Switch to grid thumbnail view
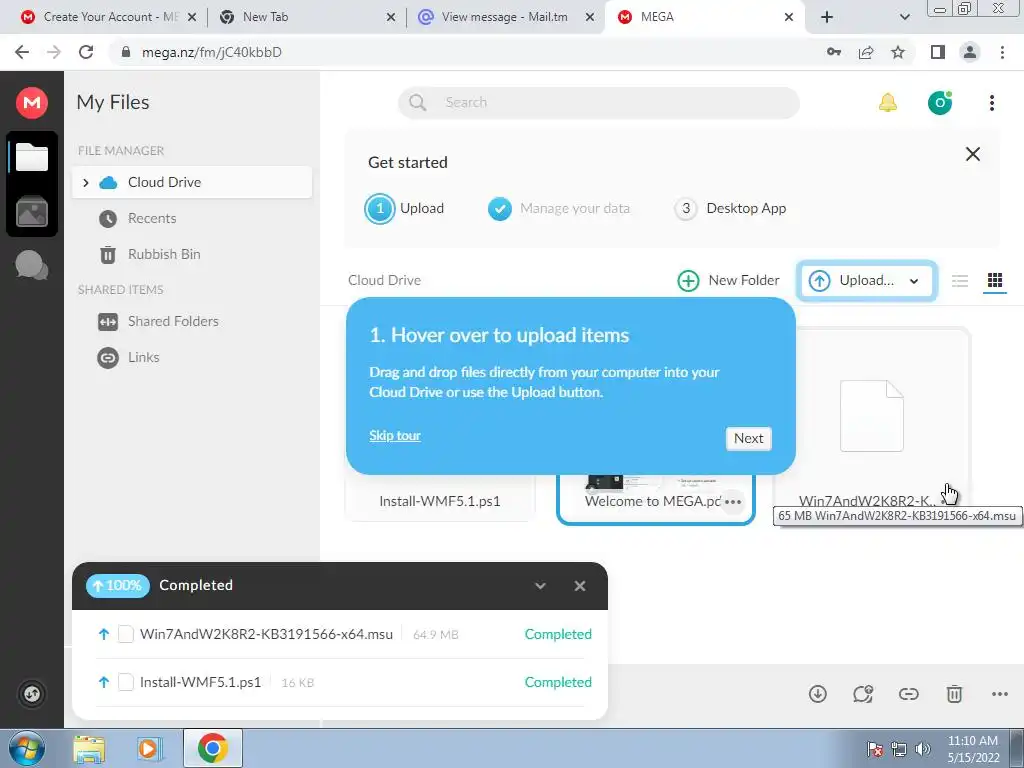 (x=995, y=280)
